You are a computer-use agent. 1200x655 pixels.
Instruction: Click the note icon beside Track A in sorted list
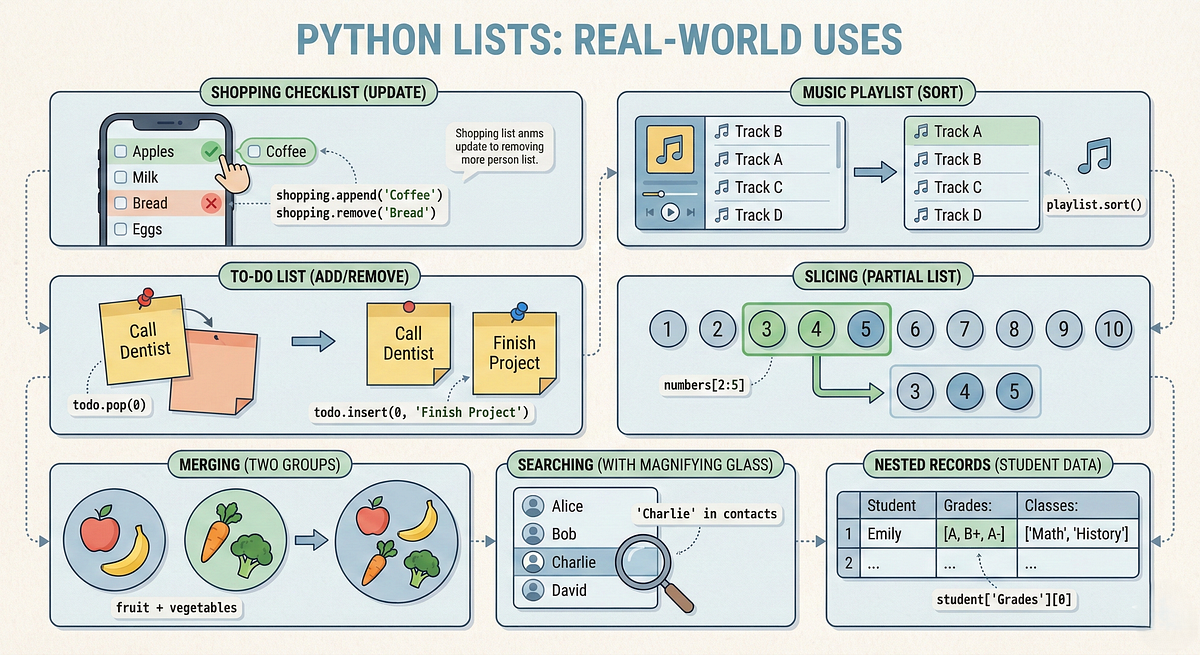pos(921,131)
